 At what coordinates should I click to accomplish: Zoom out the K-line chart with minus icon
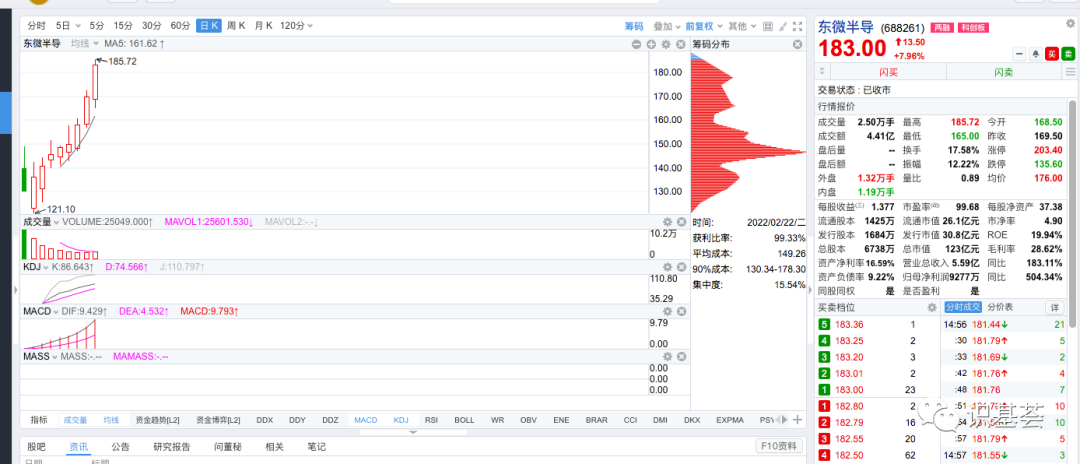coord(636,44)
